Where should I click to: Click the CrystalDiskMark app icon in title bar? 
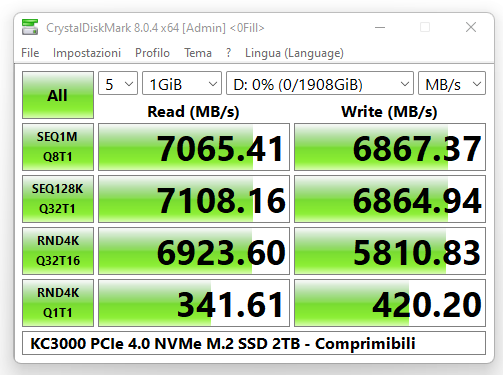coord(30,27)
